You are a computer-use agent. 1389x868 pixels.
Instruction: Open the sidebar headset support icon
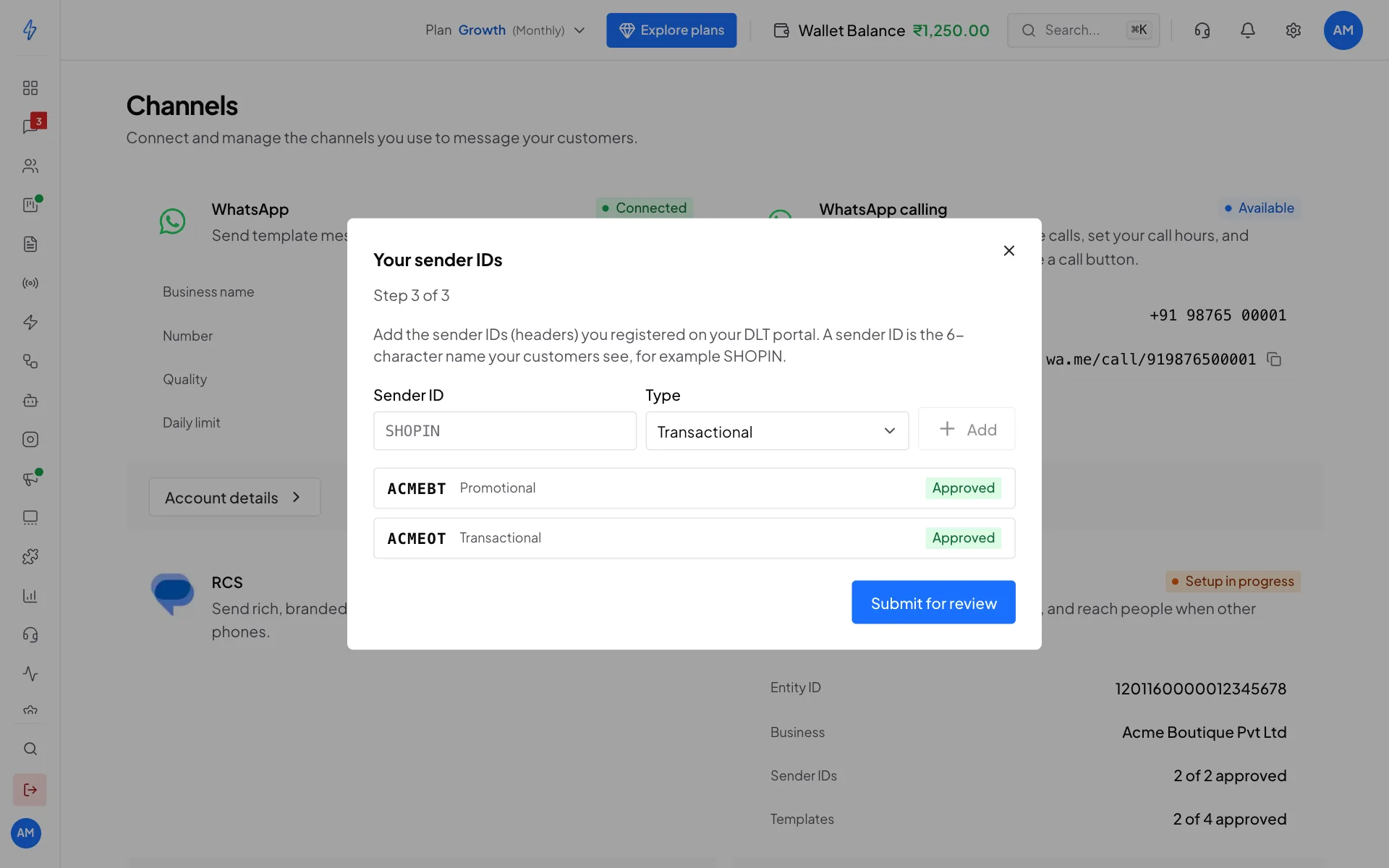pyautogui.click(x=30, y=634)
